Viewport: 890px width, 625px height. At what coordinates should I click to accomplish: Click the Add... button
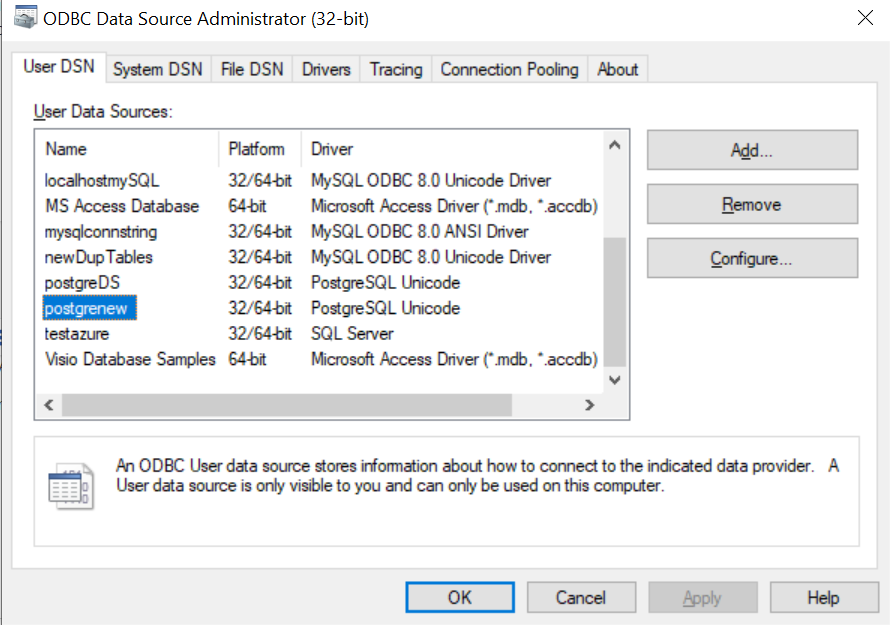click(x=752, y=150)
